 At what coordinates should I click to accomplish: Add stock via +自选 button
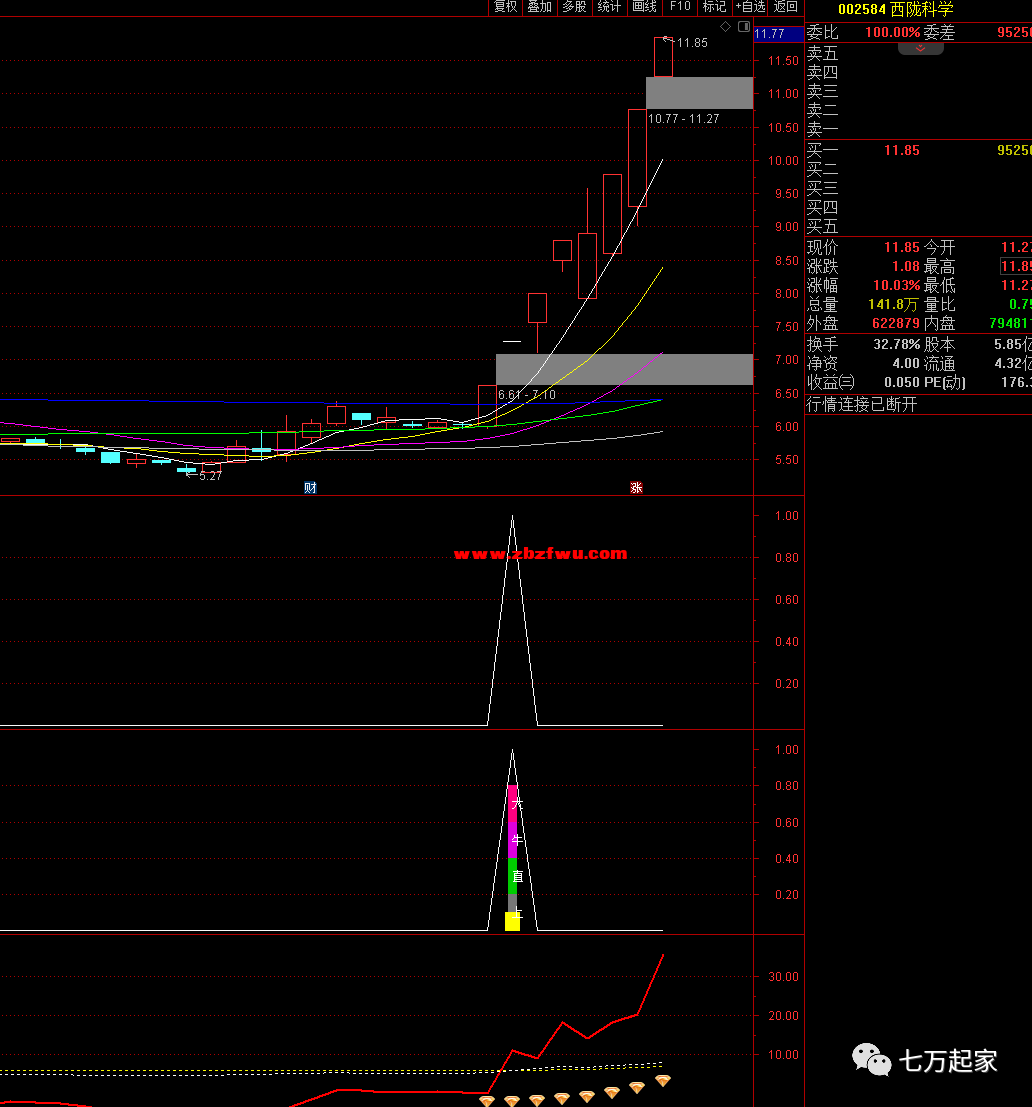(750, 7)
